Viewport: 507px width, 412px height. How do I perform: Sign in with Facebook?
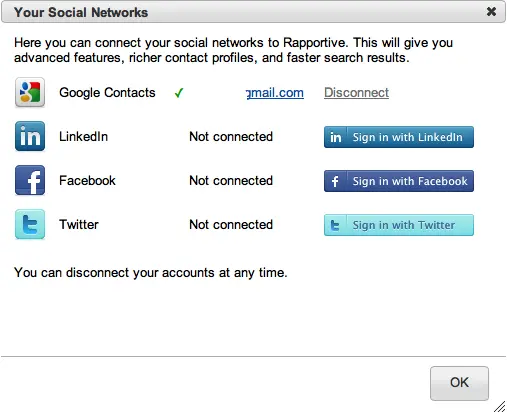pos(399,181)
